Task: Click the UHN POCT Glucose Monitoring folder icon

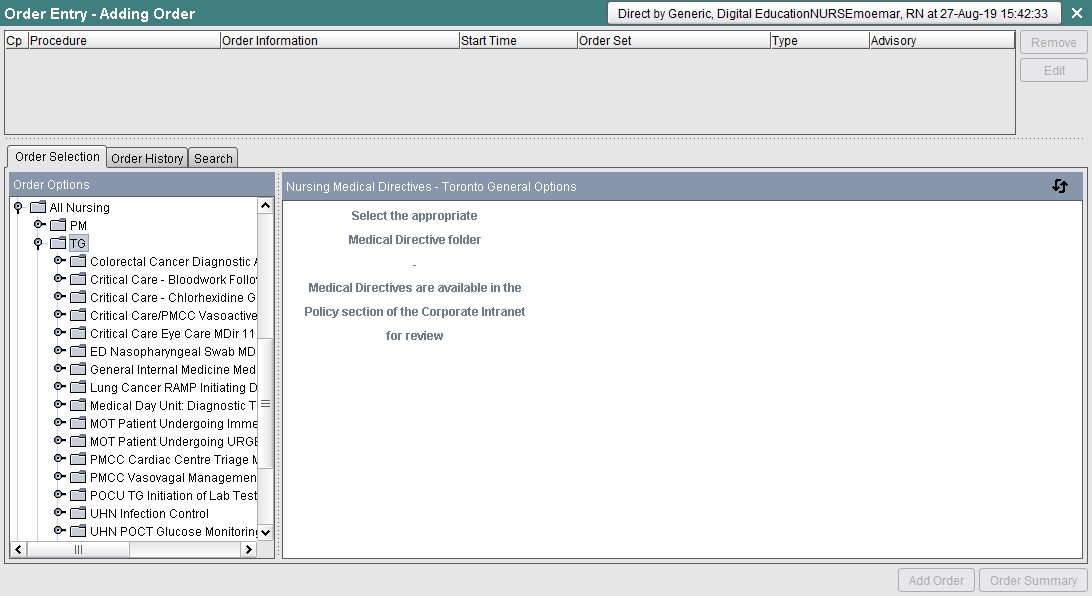Action: point(79,532)
